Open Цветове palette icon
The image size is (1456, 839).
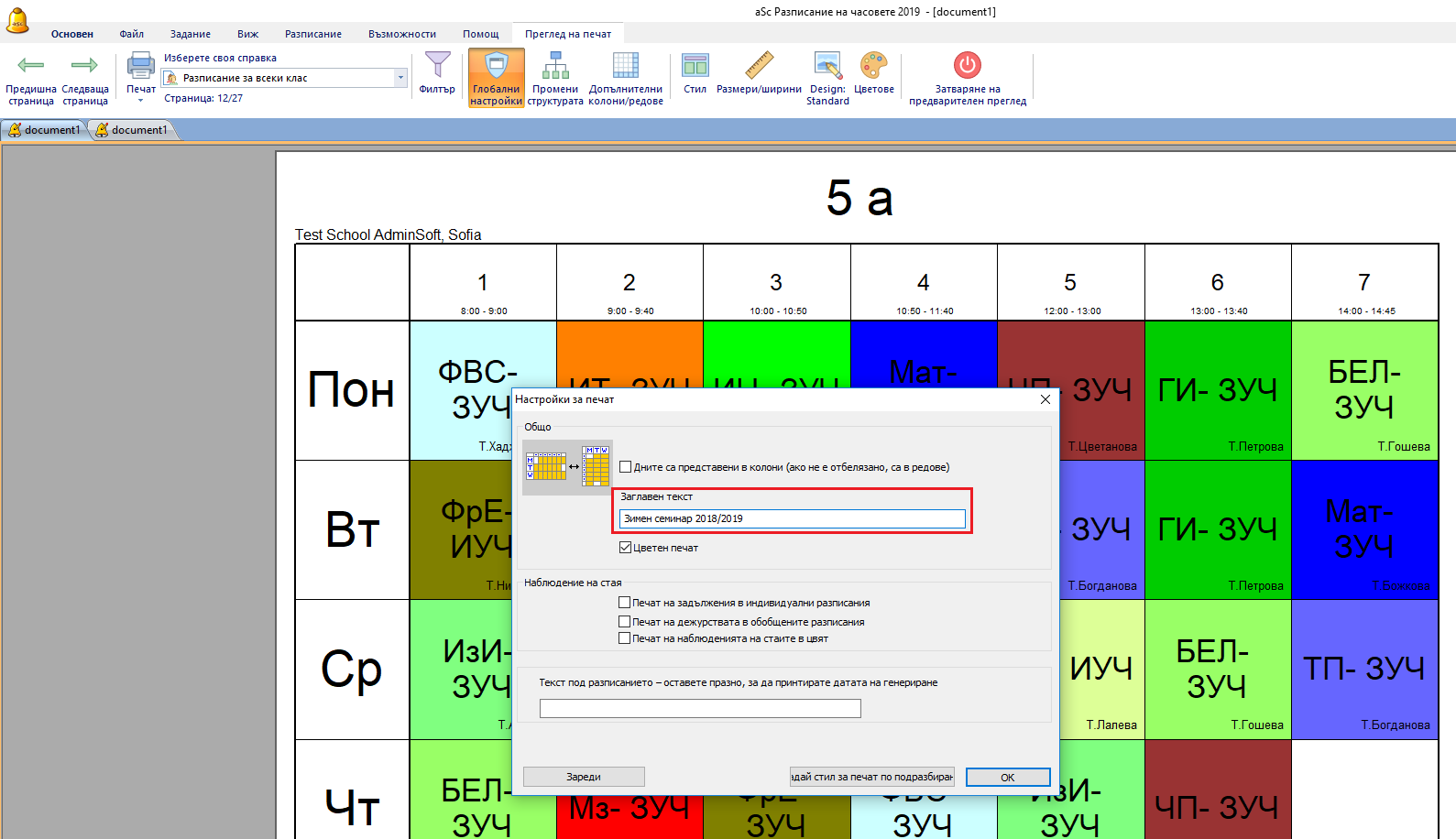(873, 66)
